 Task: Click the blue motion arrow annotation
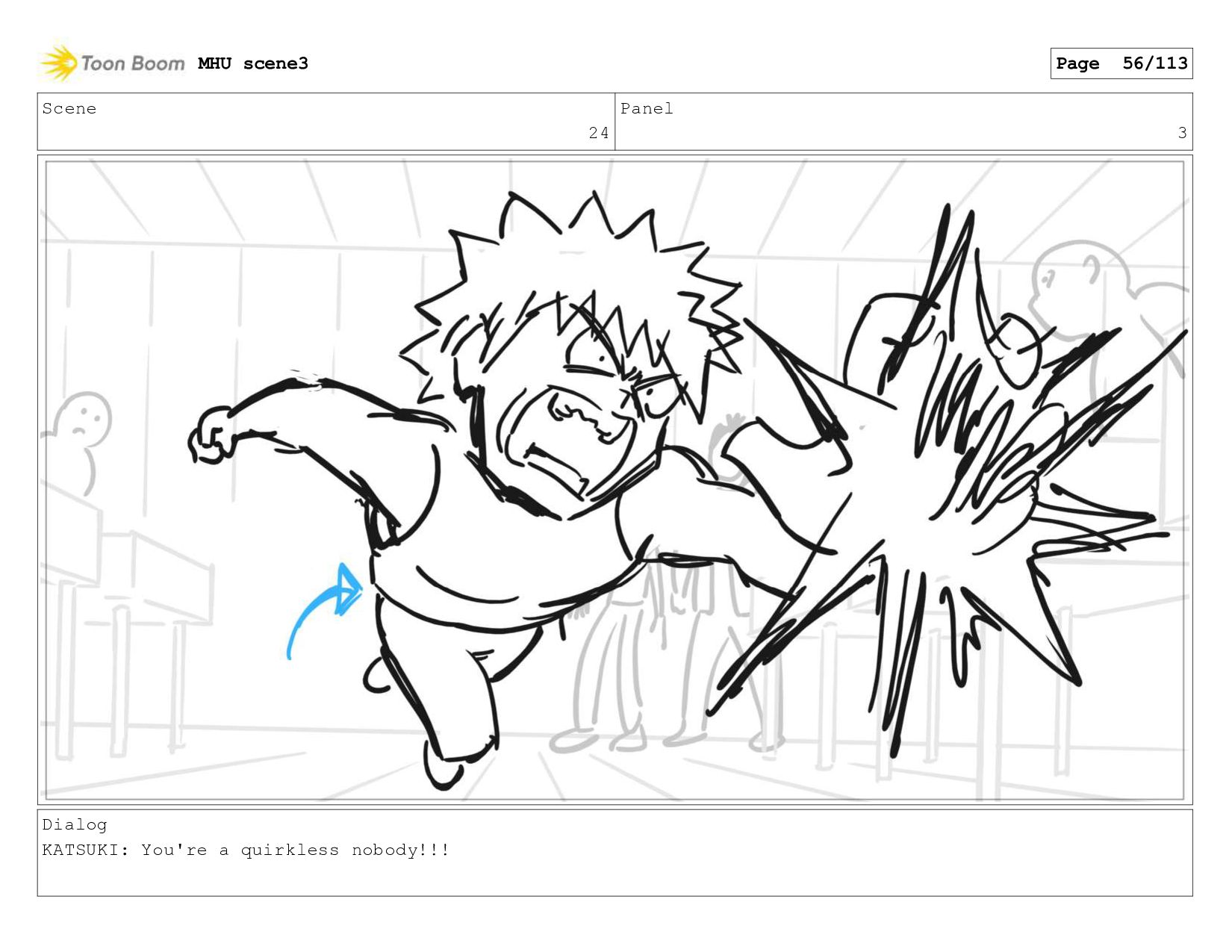click(x=325, y=611)
